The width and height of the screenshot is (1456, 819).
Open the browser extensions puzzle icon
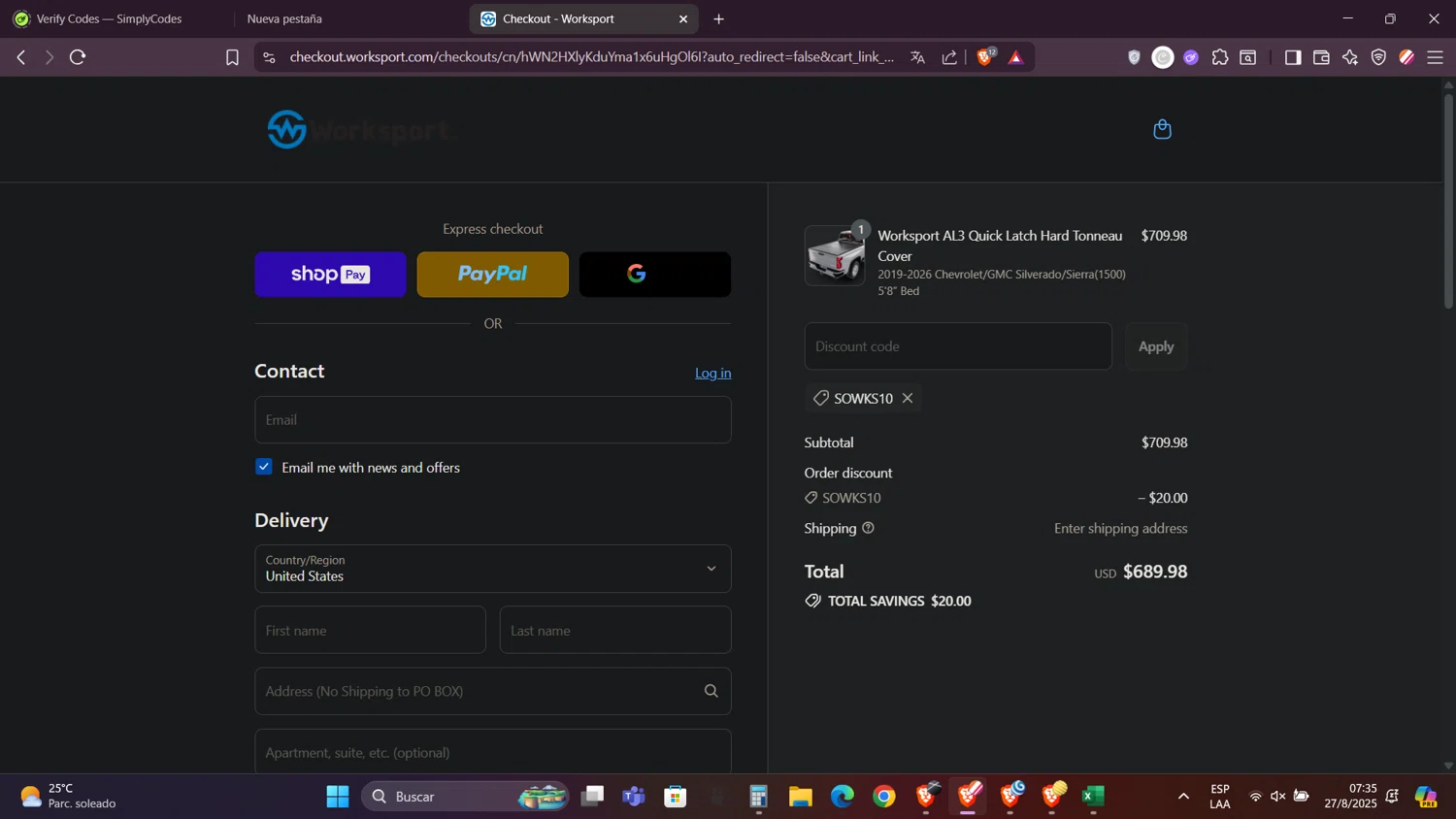pos(1220,57)
